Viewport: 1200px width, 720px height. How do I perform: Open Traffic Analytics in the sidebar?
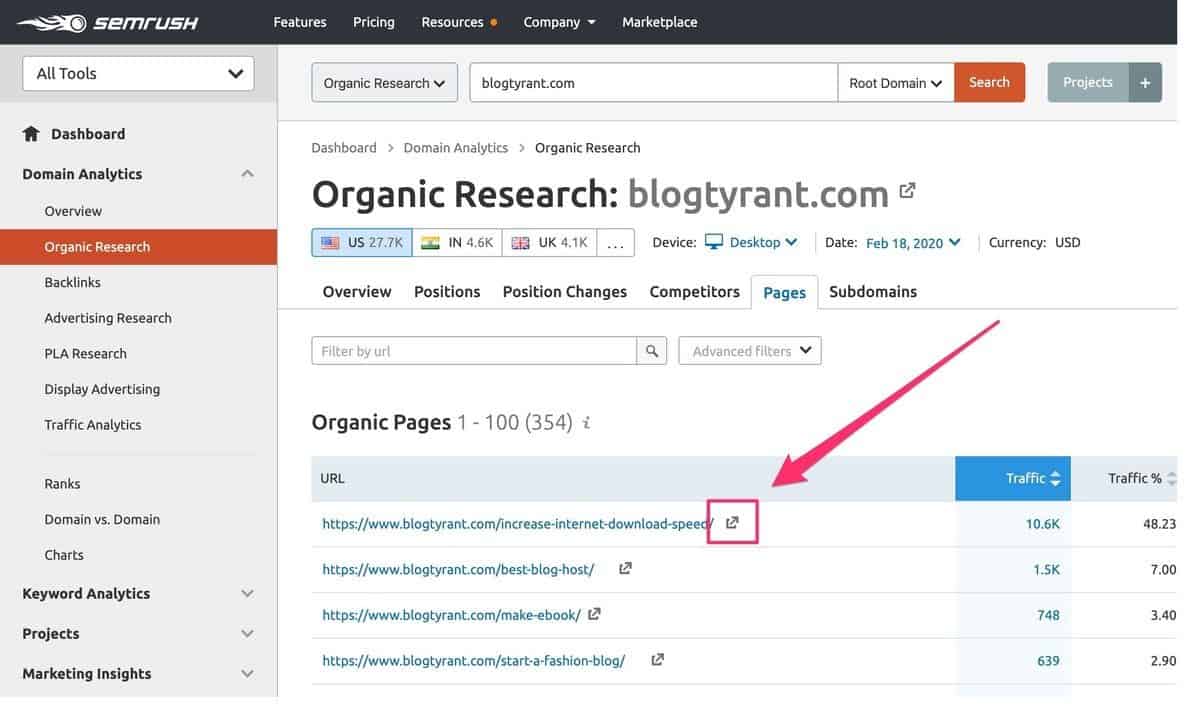[93, 425]
